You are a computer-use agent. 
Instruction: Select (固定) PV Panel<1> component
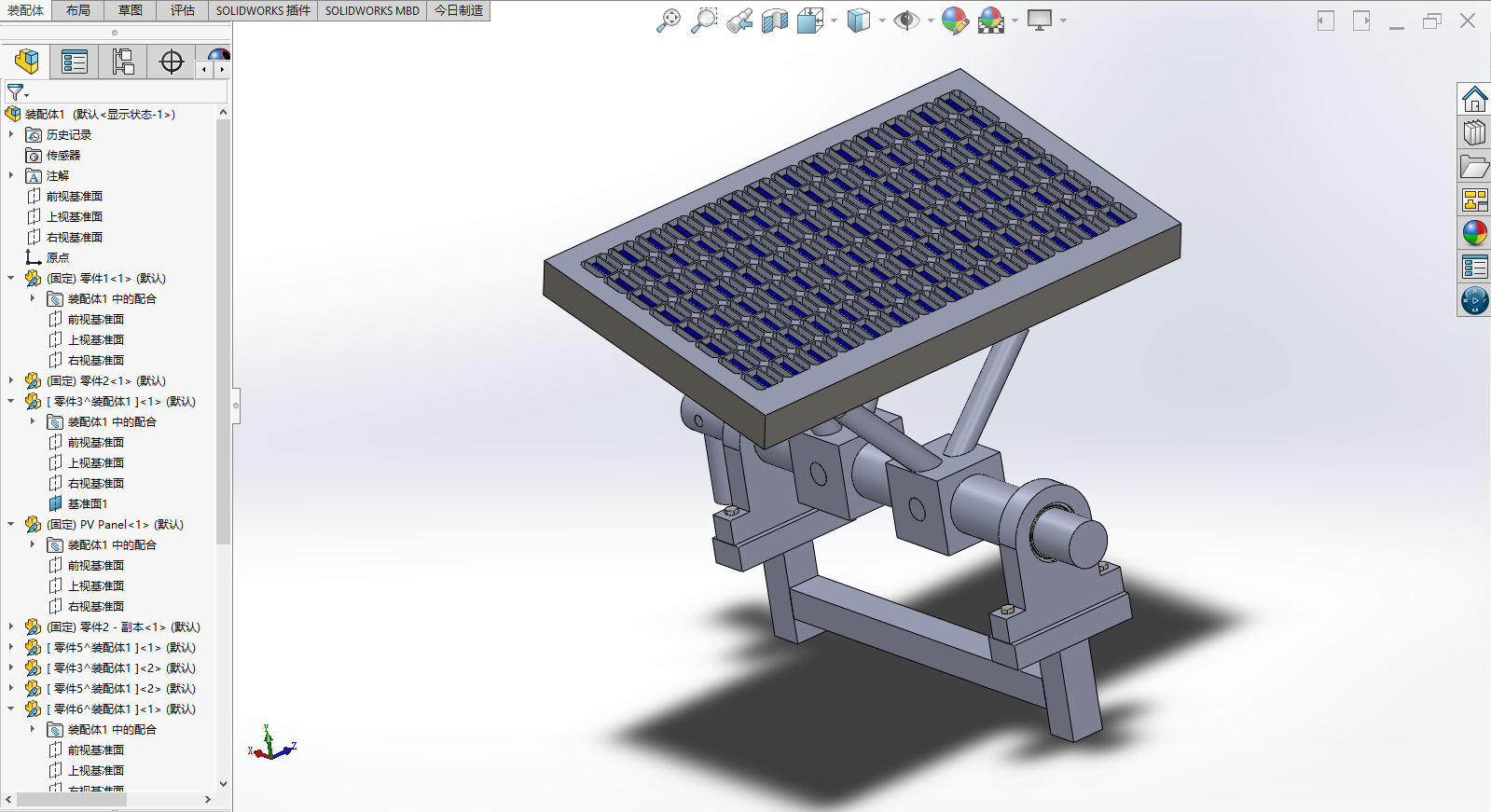(x=104, y=524)
